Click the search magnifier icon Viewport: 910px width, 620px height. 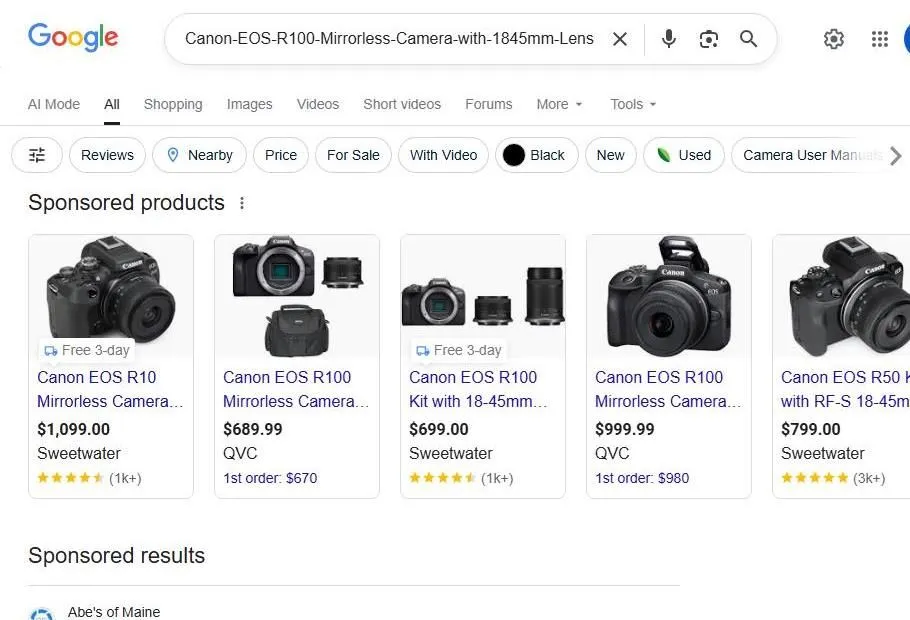[x=748, y=39]
